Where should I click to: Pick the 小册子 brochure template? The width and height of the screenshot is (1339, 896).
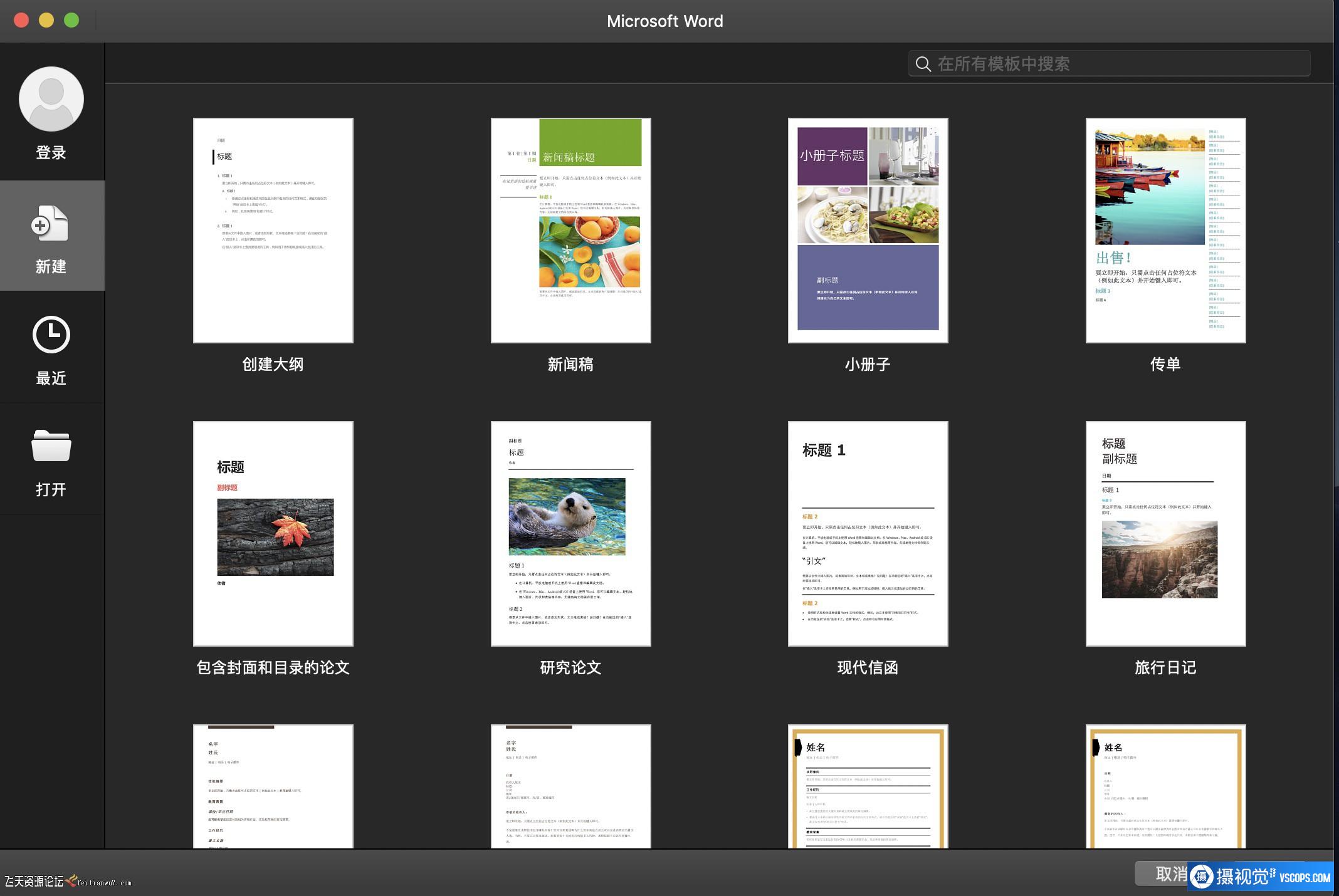(x=868, y=231)
